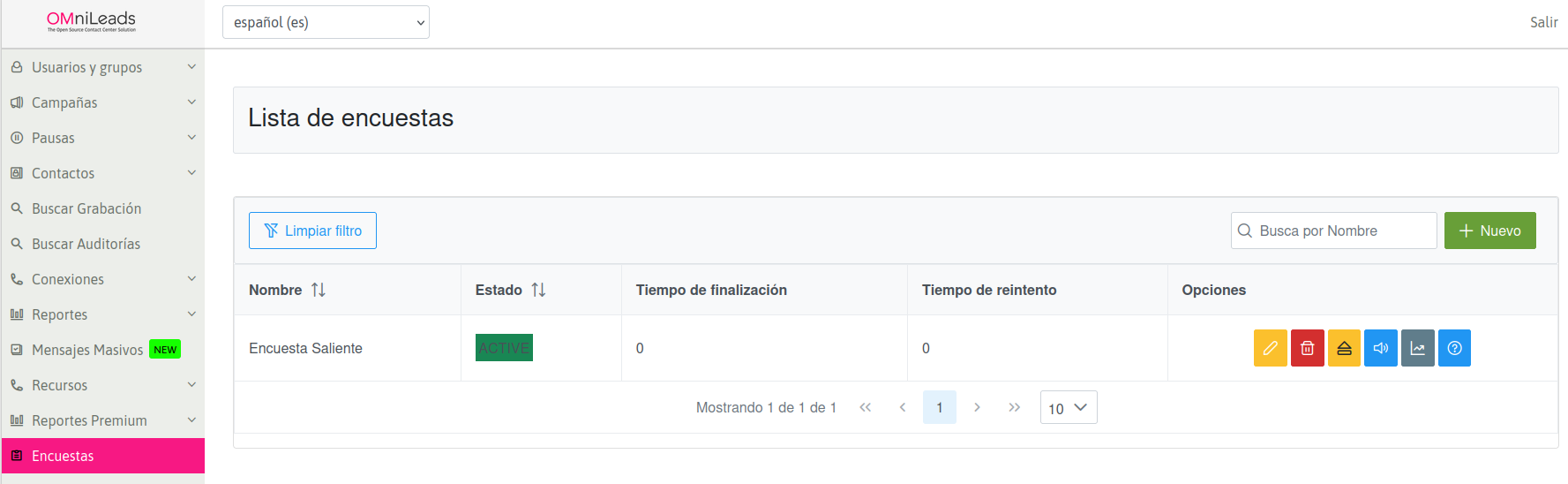Select page 1 in the pagination
This screenshot has height=484, width=1568.
click(939, 407)
